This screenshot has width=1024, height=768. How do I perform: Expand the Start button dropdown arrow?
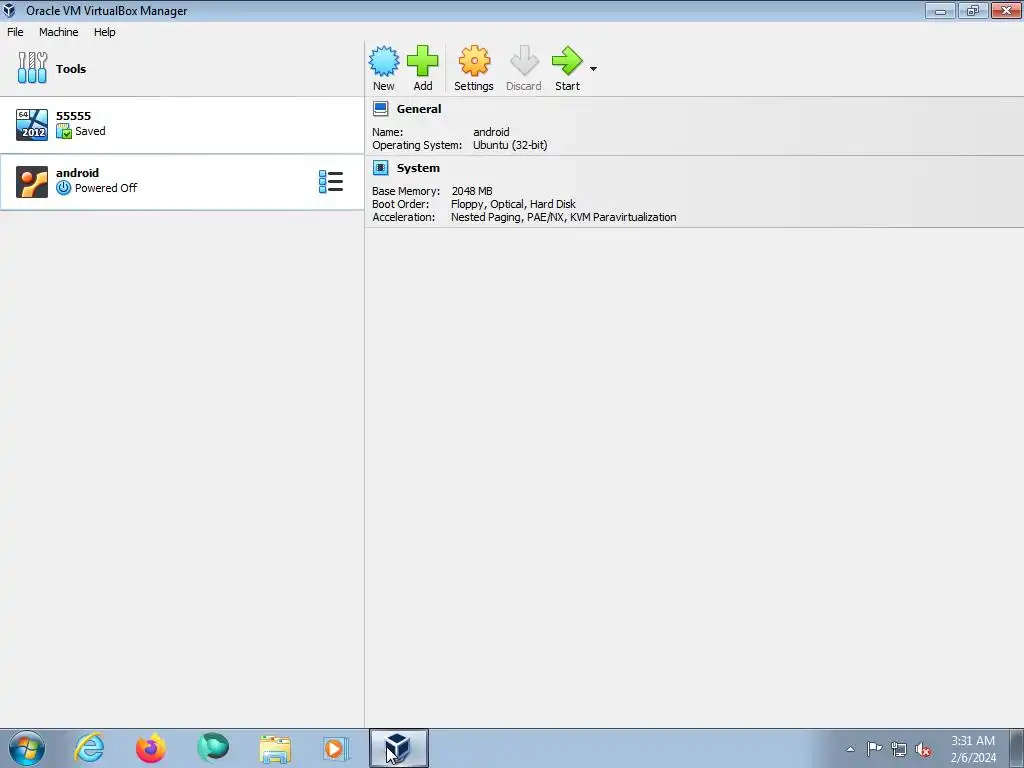593,69
